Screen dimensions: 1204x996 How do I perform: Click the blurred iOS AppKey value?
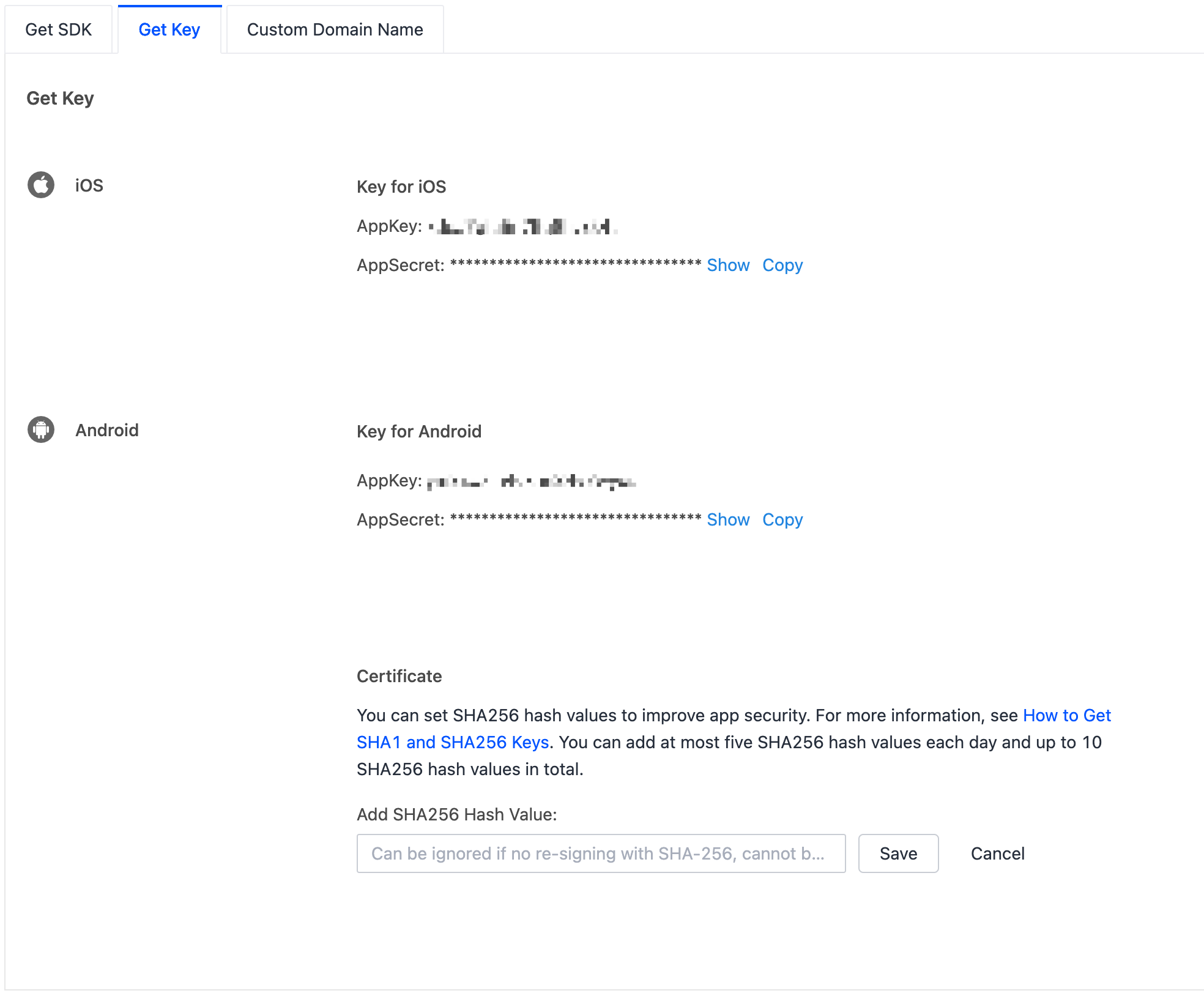click(x=522, y=227)
